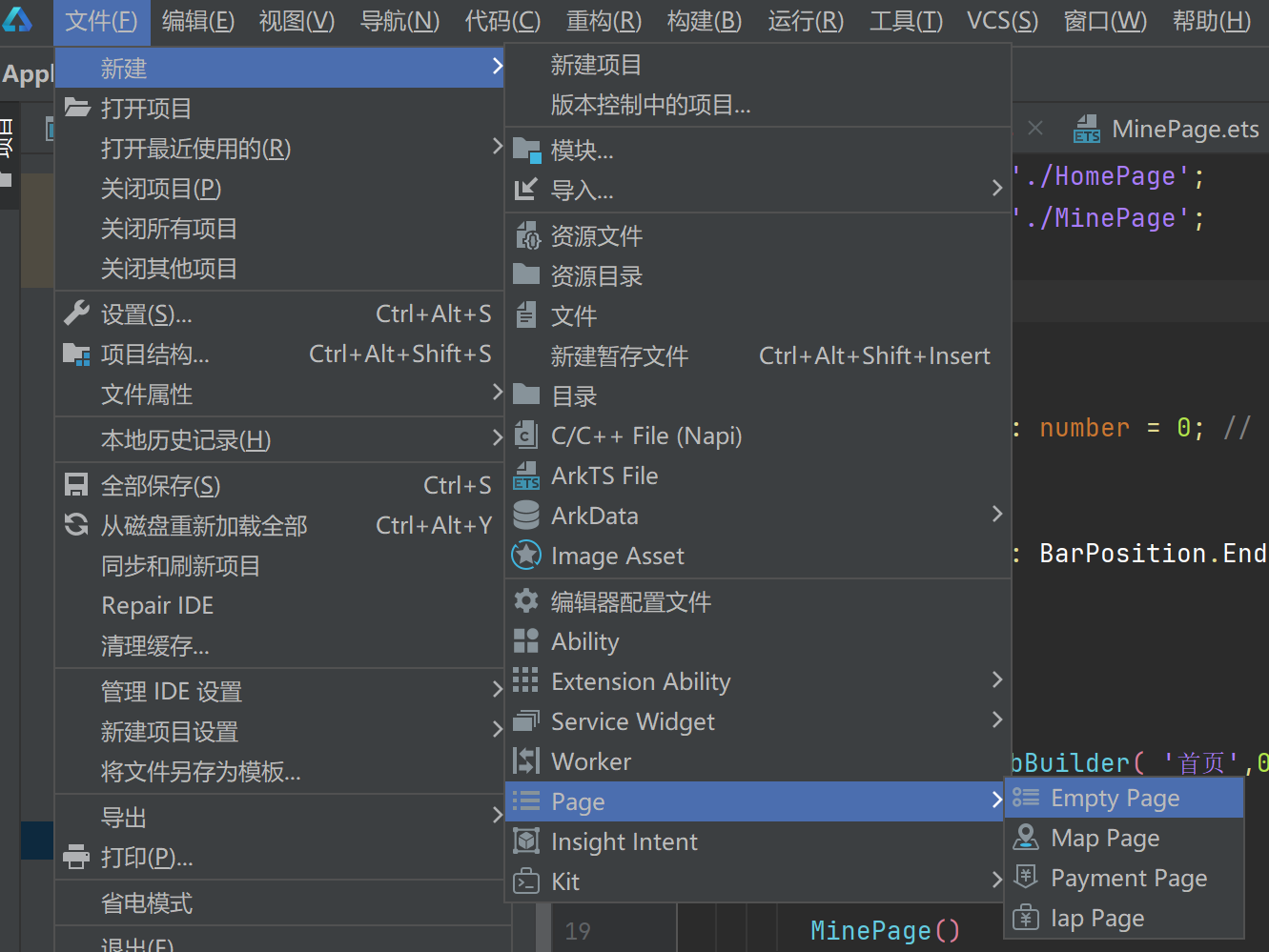Click the resource file icon beside 资源文件

(x=527, y=234)
